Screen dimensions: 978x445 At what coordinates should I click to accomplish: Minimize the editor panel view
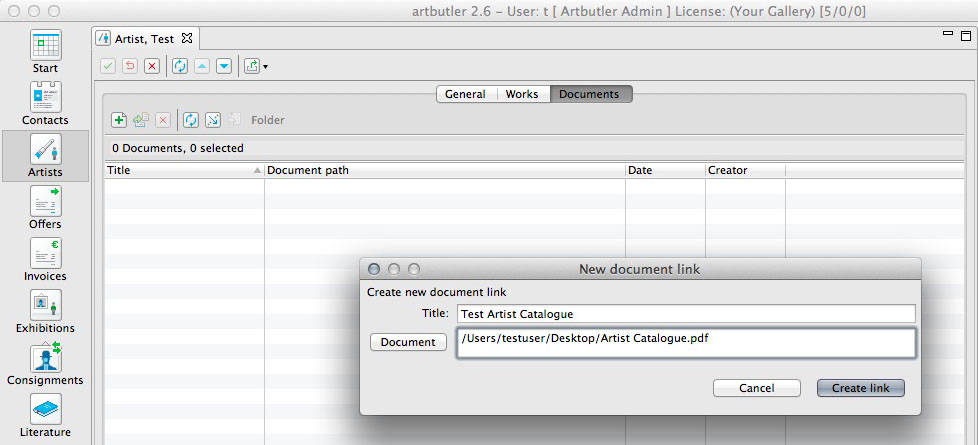coord(948,33)
